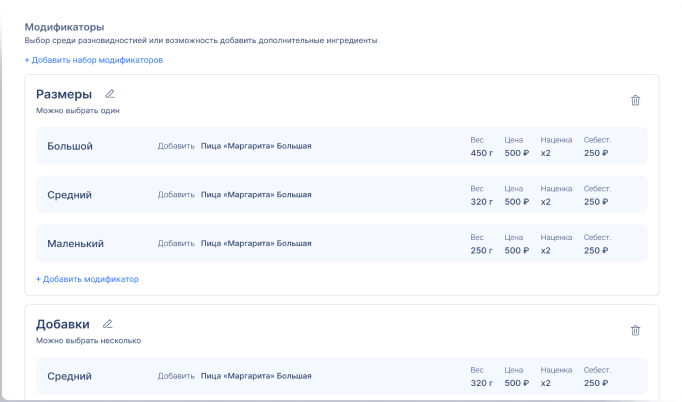
Task: Click «+ Добавить модификатор» under Размеры
Action: click(x=87, y=279)
